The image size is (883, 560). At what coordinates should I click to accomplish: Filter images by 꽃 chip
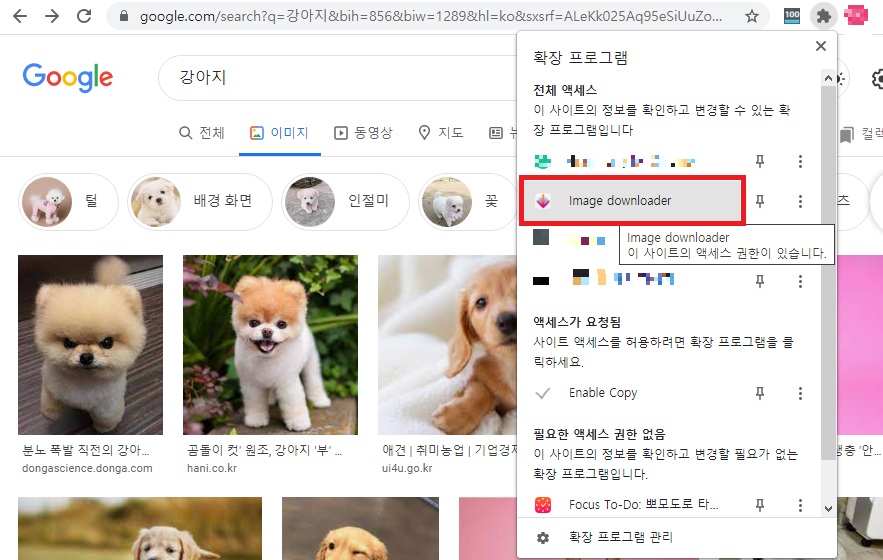[x=467, y=201]
